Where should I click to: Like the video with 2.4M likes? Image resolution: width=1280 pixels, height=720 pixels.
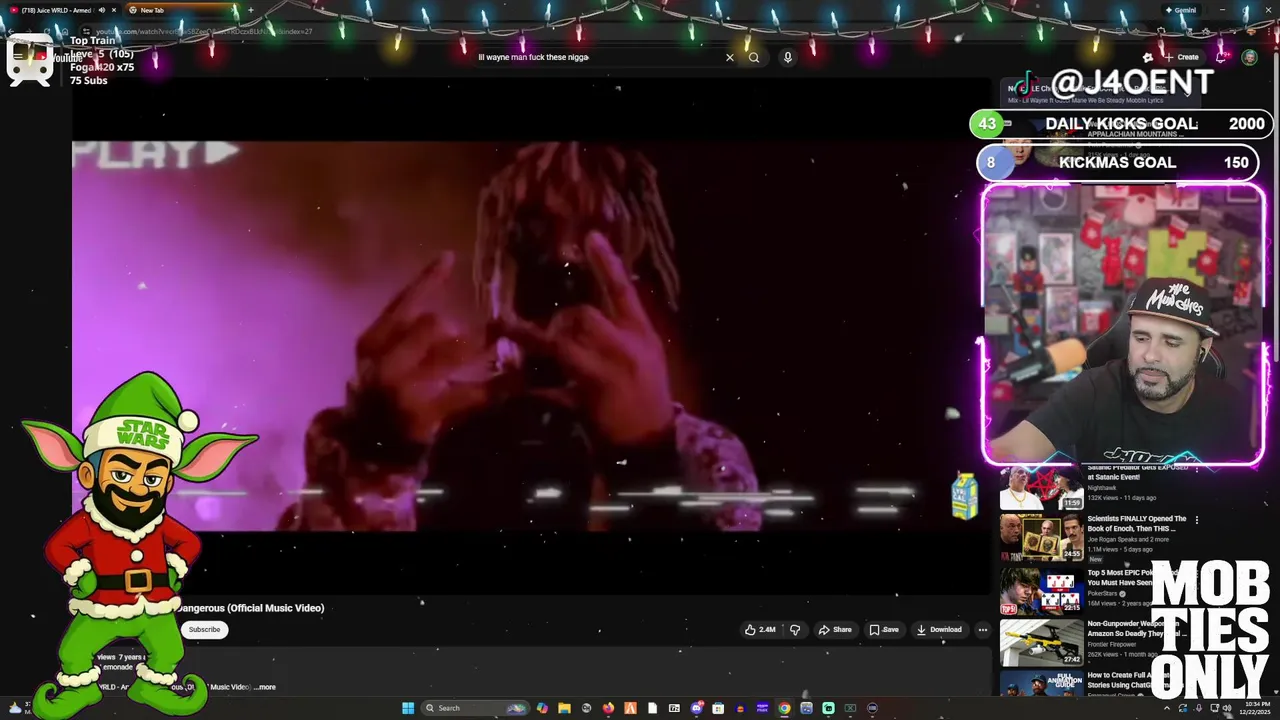(760, 630)
